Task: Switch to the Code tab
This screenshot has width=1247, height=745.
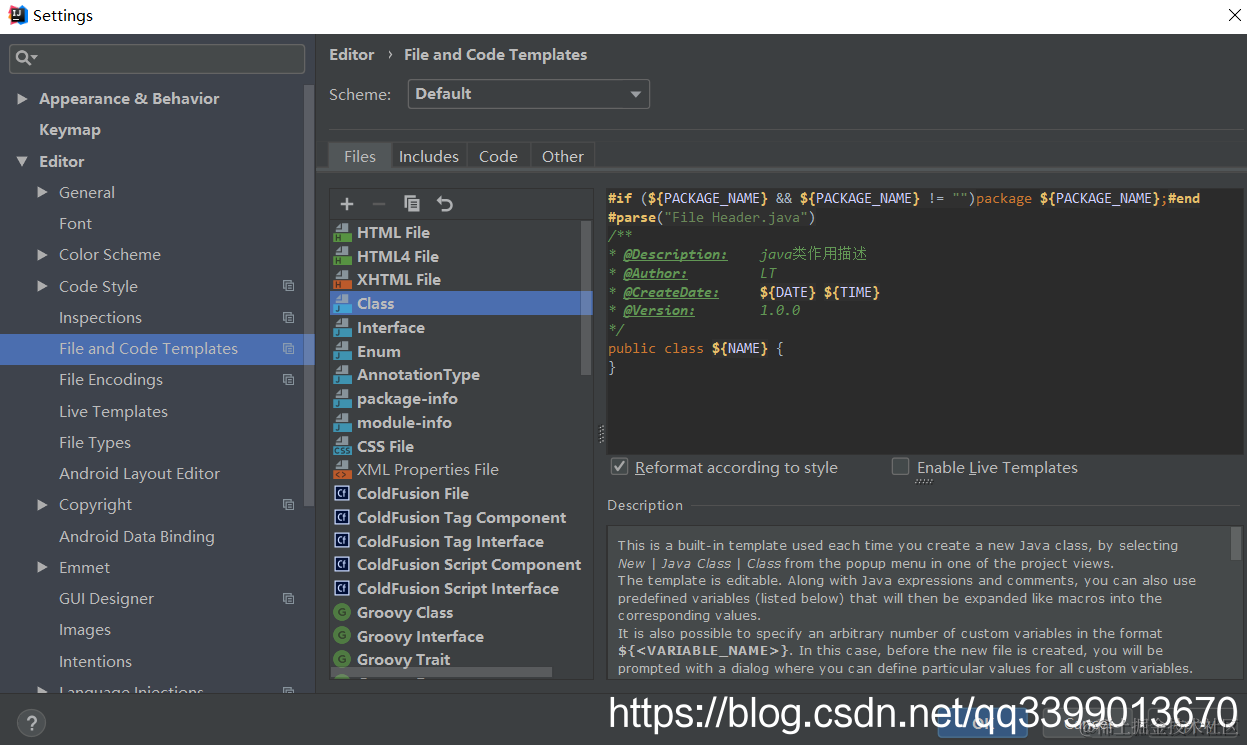Action: click(x=498, y=156)
